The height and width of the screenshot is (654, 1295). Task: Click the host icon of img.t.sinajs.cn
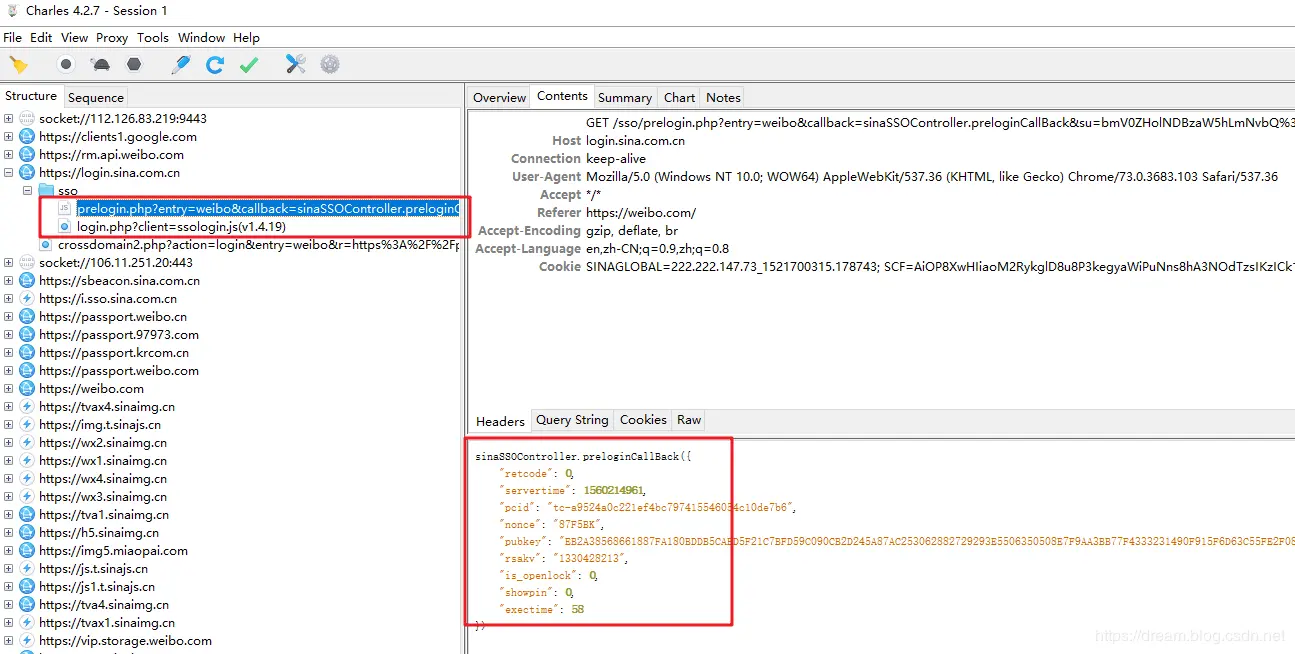coord(27,425)
